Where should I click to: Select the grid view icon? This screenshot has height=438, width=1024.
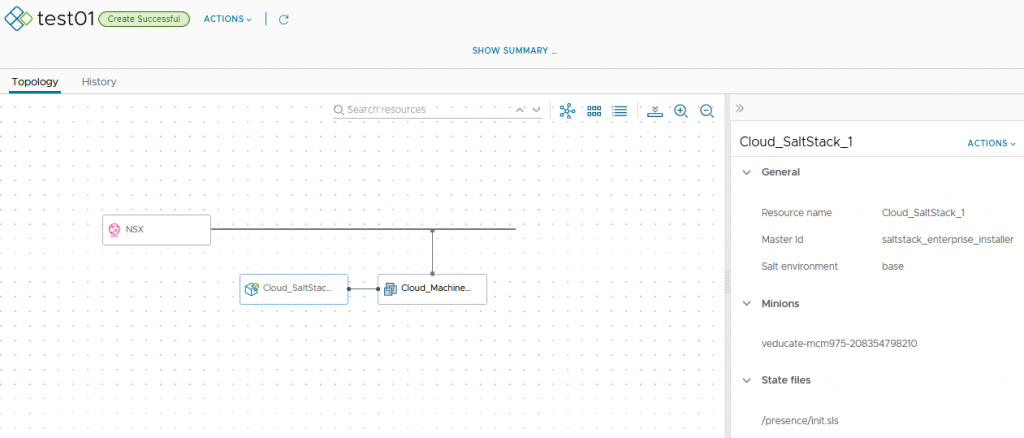click(x=594, y=111)
